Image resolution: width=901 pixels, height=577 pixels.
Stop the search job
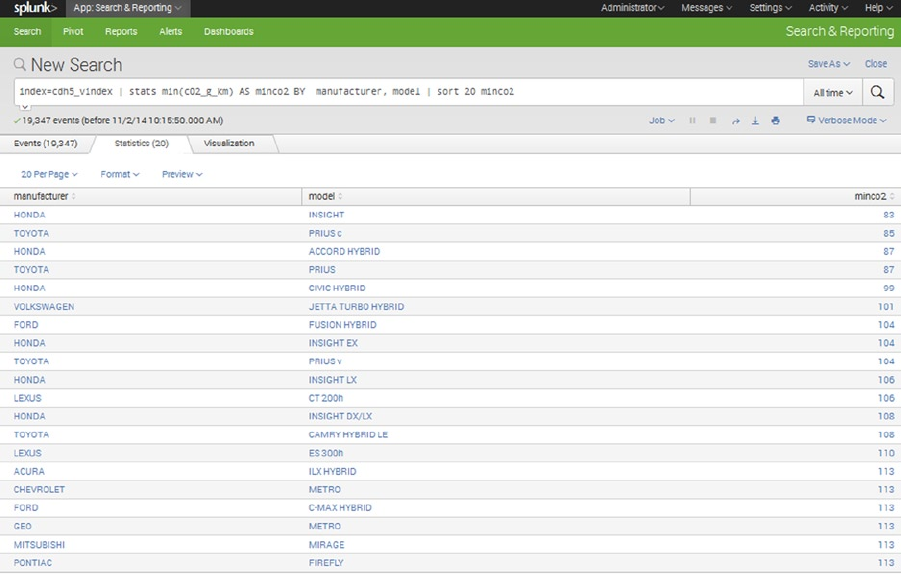tap(713, 120)
